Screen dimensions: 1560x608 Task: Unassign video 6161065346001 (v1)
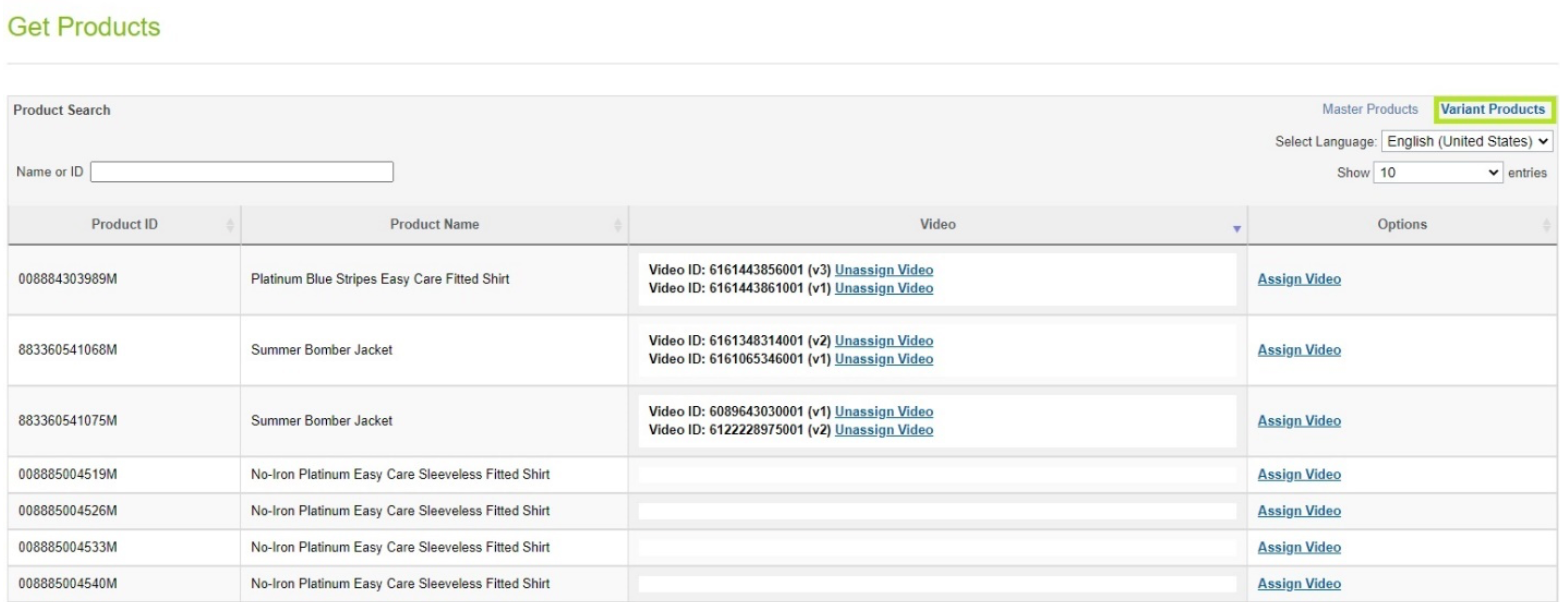pyautogui.click(x=883, y=359)
